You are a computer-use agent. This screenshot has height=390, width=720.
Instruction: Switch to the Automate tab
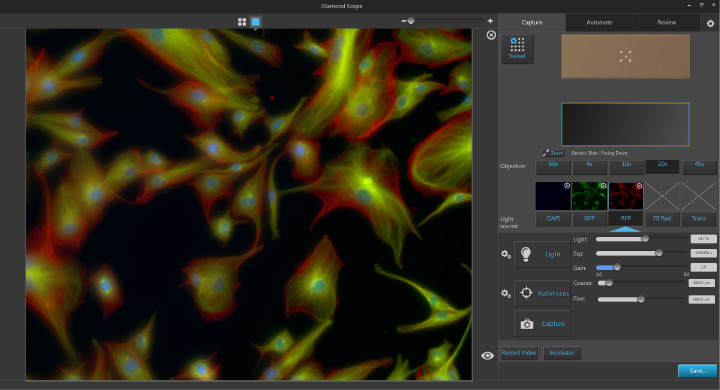pyautogui.click(x=599, y=23)
